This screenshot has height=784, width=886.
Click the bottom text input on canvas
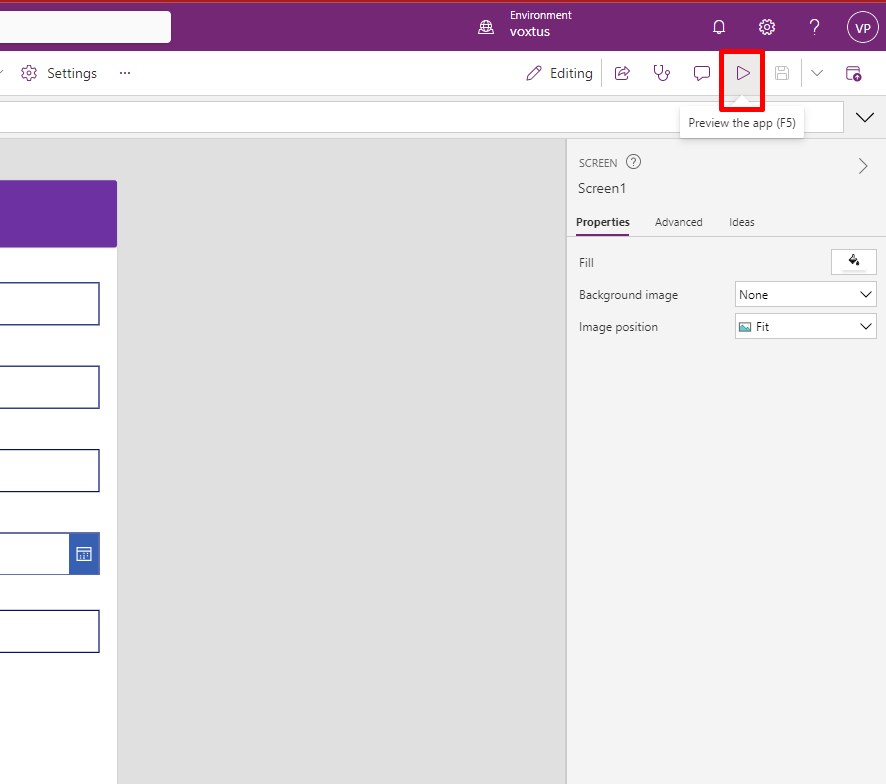point(50,631)
